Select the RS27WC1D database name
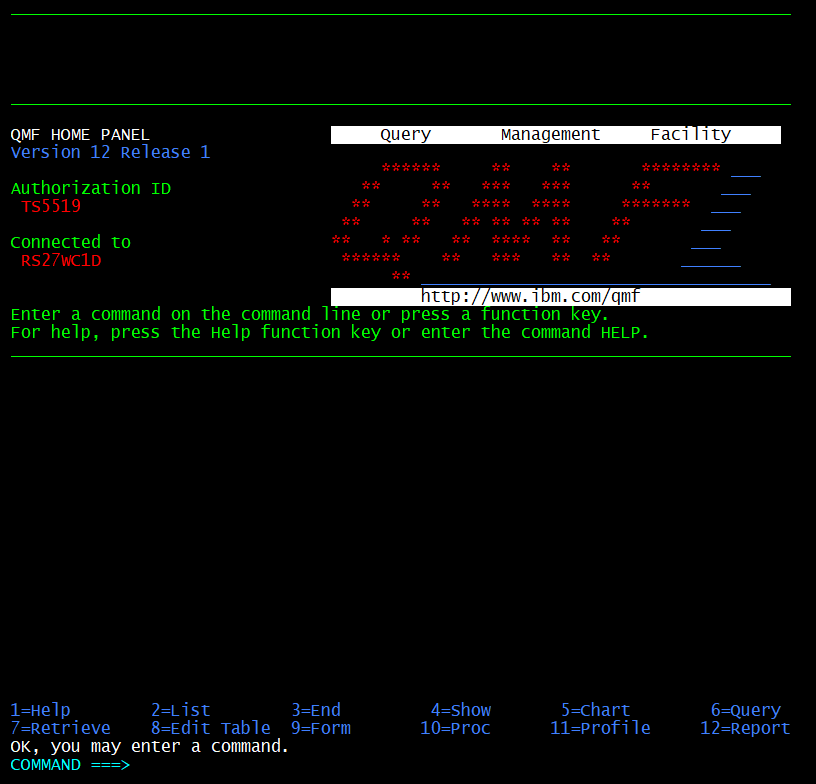The height and width of the screenshot is (784, 816). 61,261
